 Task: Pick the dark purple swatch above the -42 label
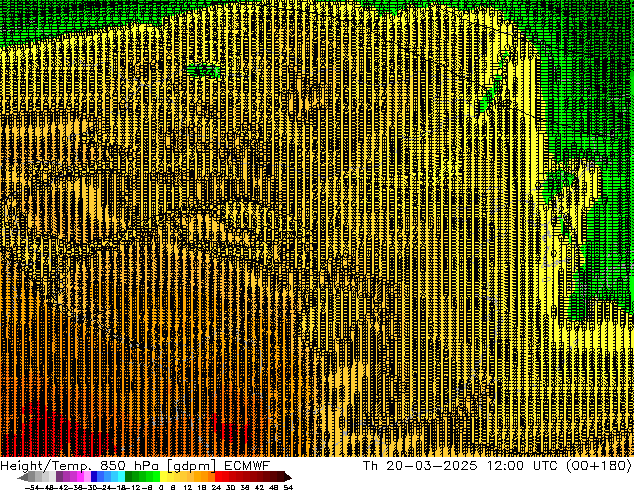coord(59,477)
